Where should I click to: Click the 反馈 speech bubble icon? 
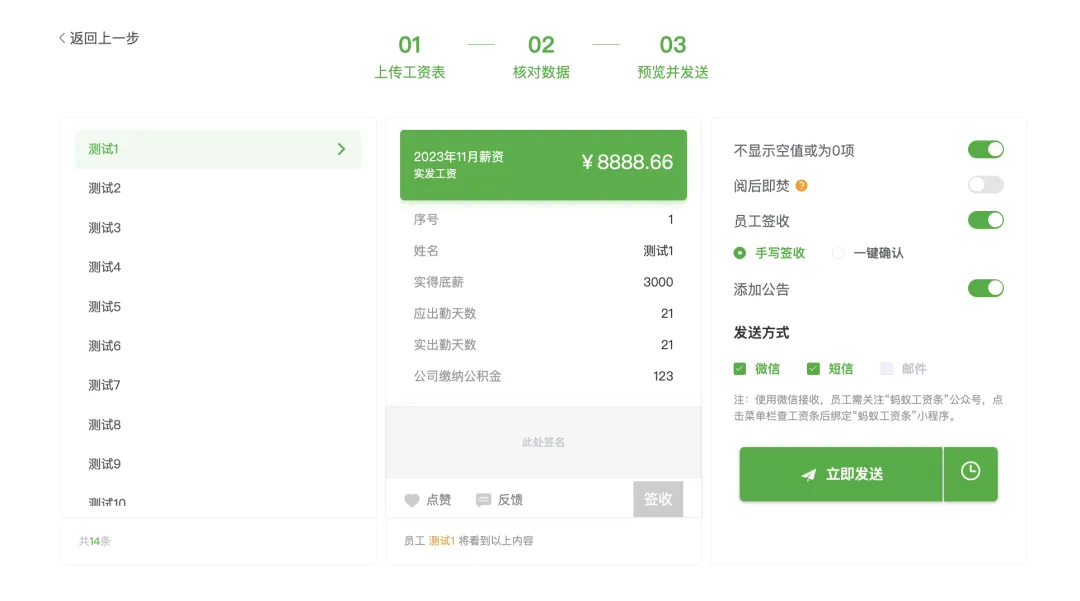[484, 500]
